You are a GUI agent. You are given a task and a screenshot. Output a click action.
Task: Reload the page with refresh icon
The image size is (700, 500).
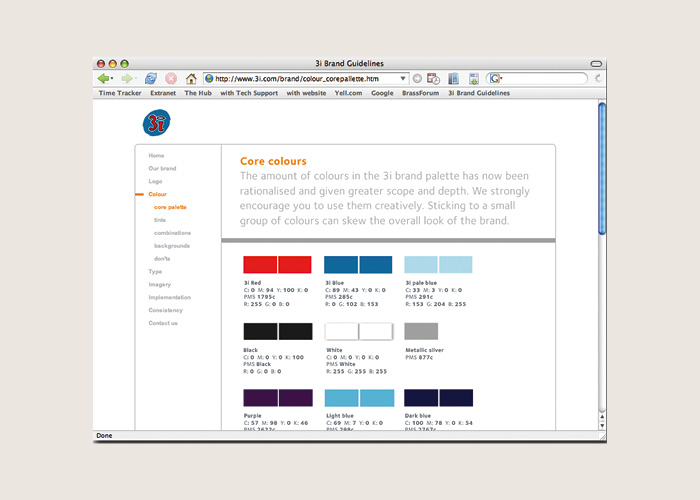[151, 79]
